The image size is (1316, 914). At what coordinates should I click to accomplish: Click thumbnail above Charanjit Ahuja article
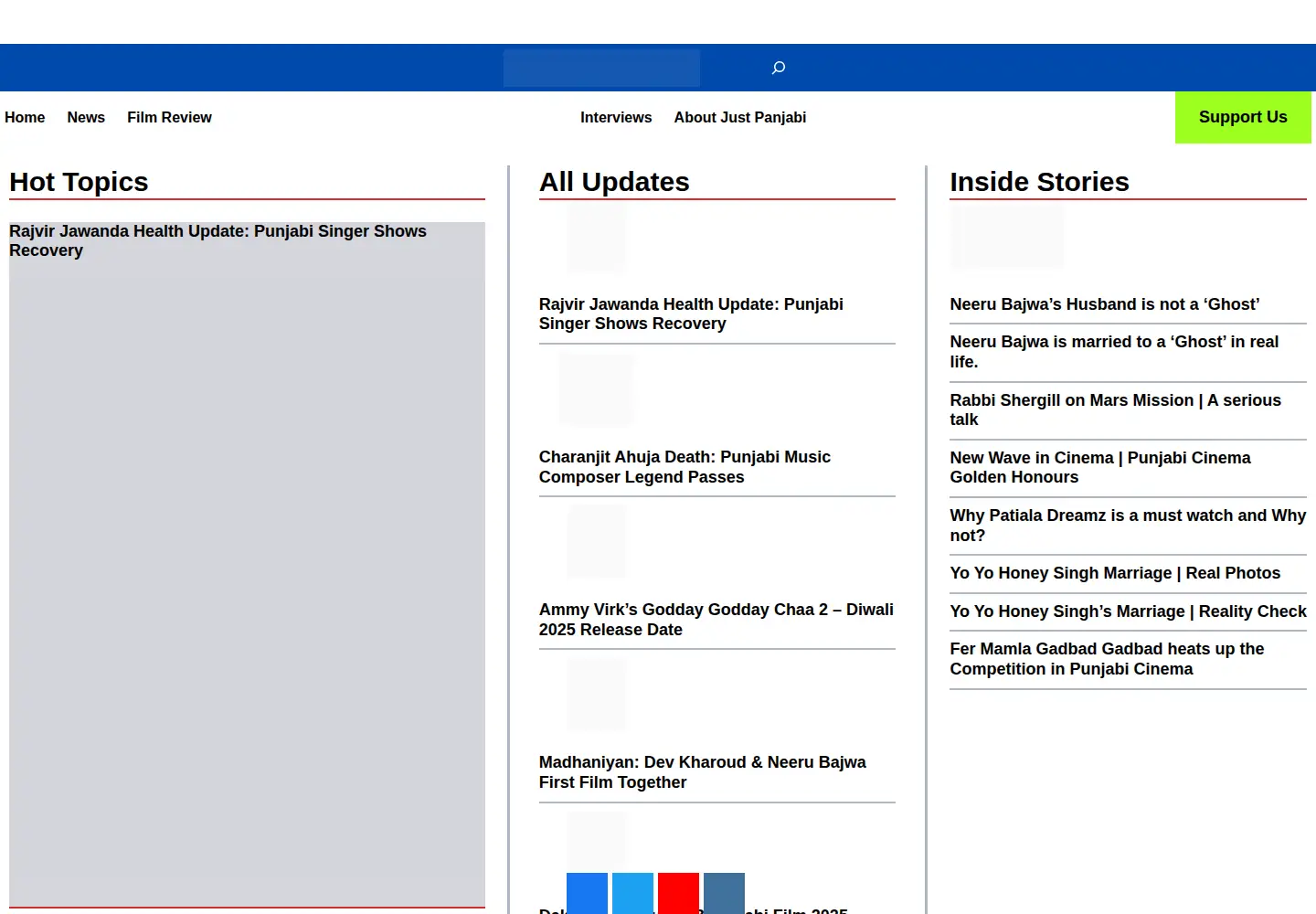point(596,389)
